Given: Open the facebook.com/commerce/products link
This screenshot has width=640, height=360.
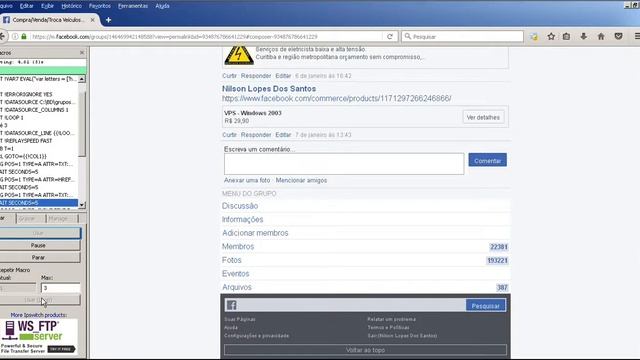Looking at the screenshot, I should point(337,98).
